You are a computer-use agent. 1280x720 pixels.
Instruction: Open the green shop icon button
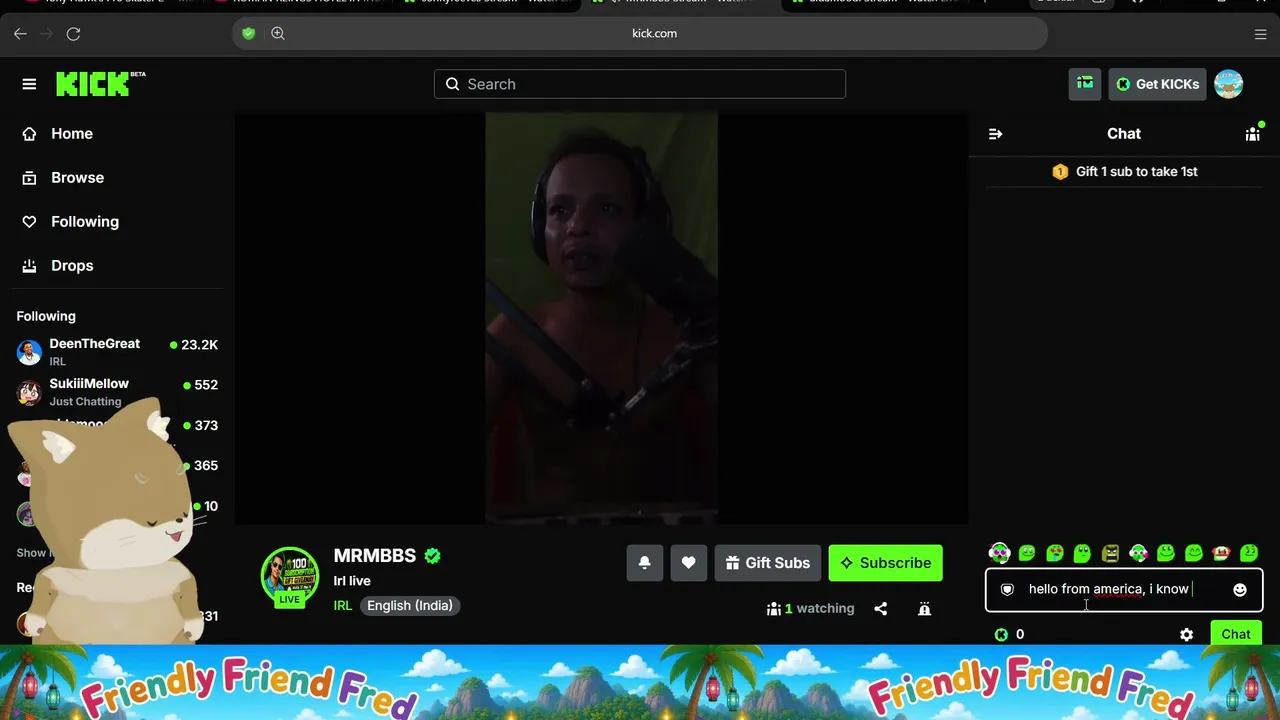(1085, 84)
